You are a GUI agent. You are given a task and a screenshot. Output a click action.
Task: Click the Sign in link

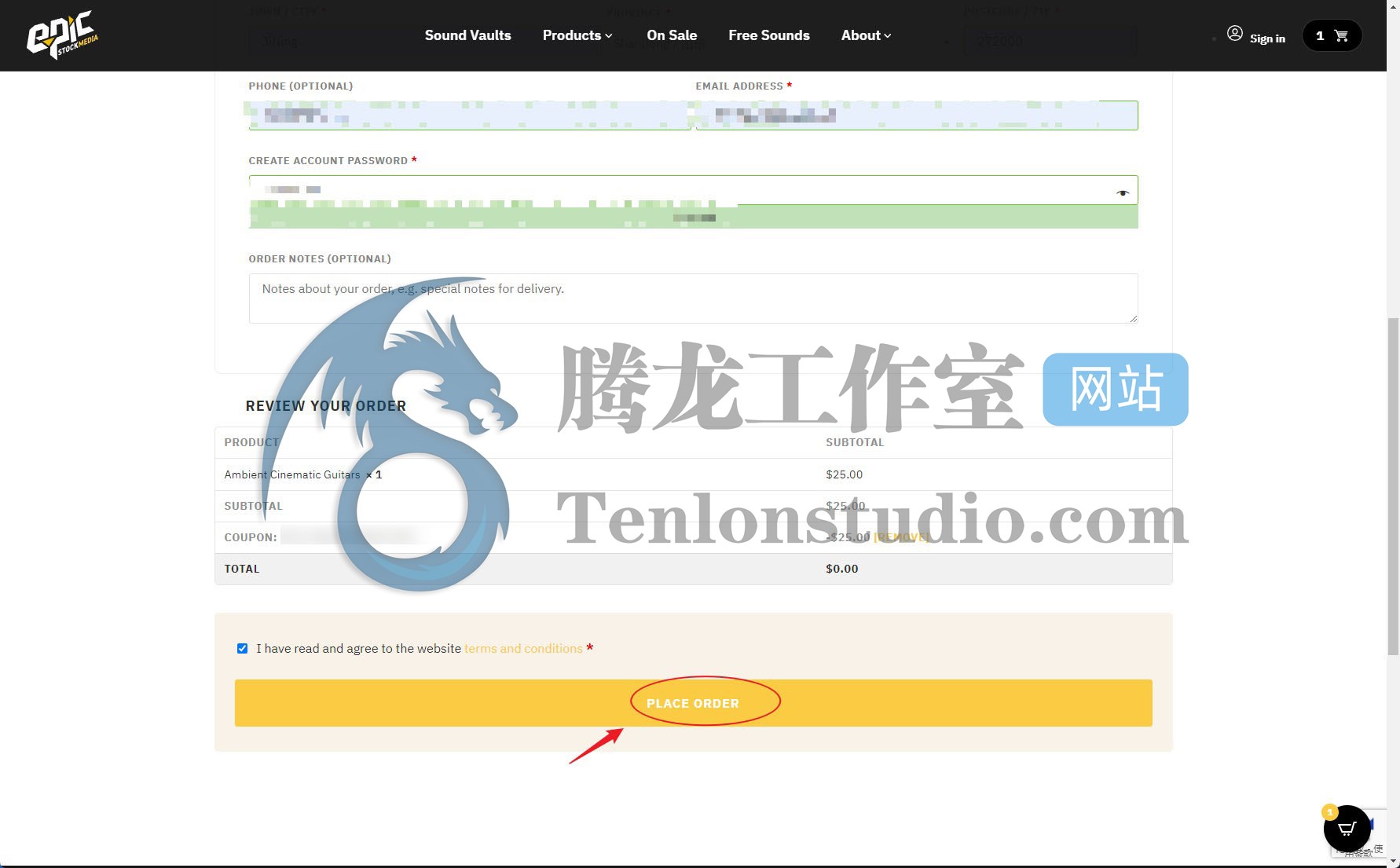pos(1267,38)
